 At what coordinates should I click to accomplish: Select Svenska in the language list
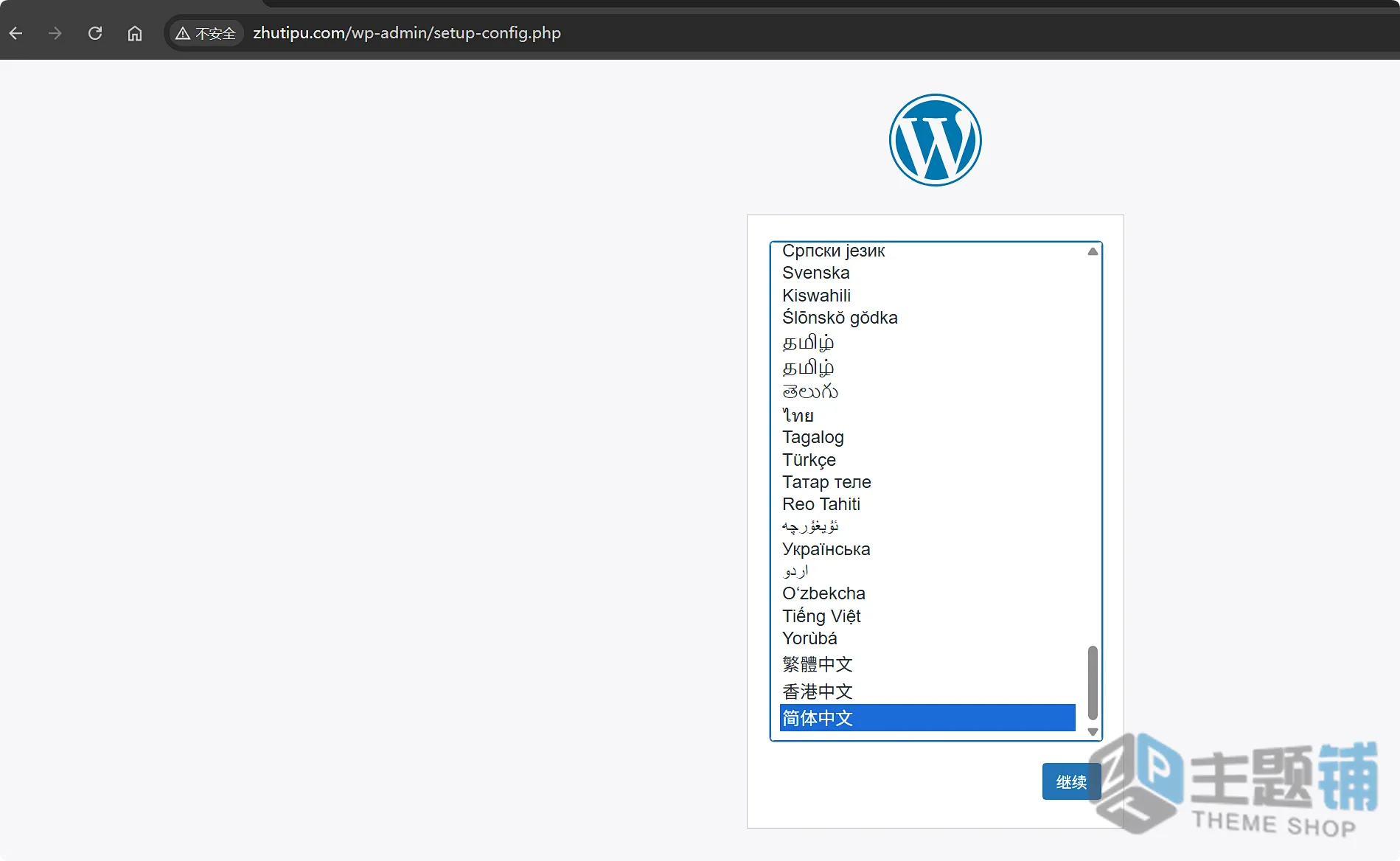[927, 273]
